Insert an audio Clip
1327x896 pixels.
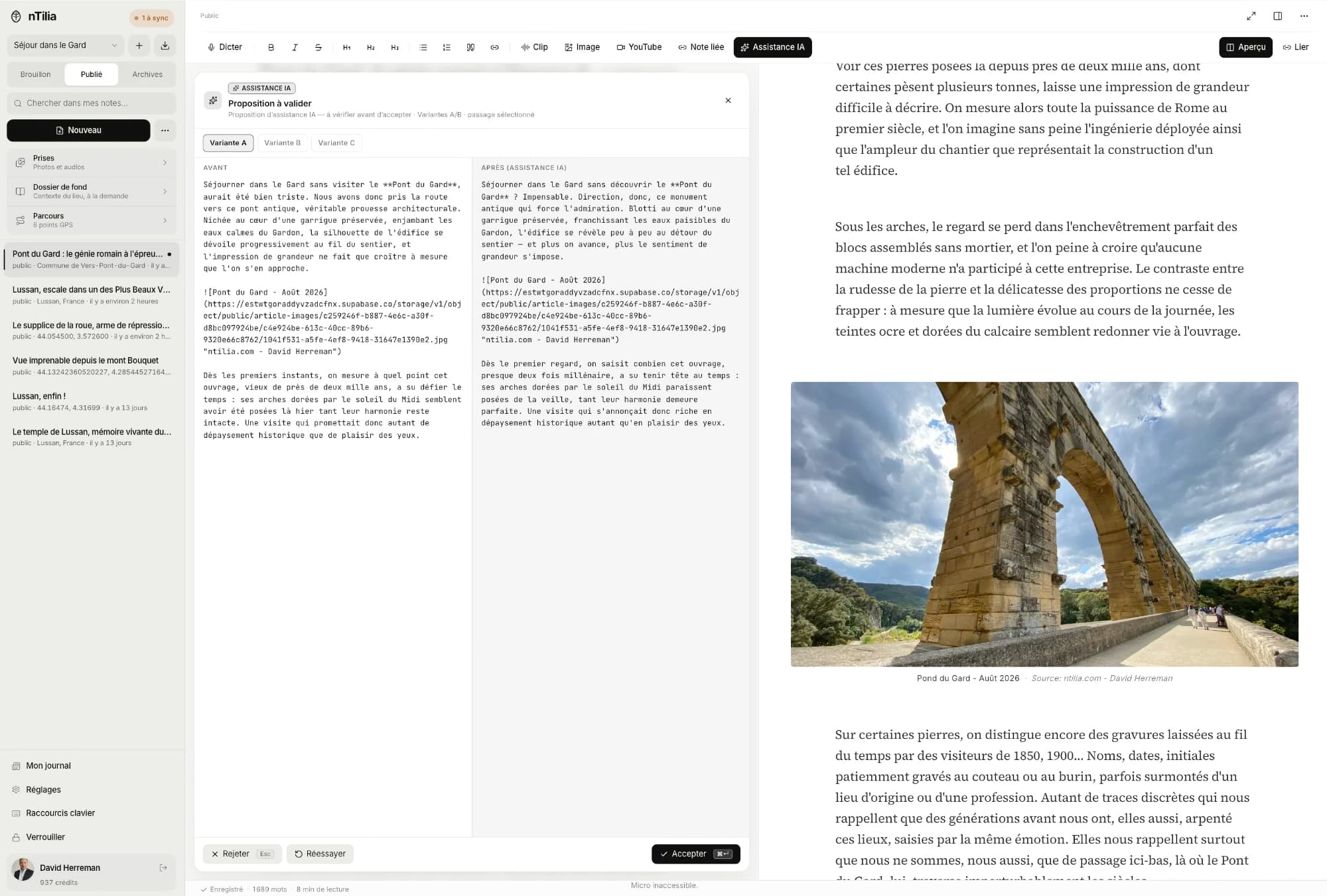pyautogui.click(x=535, y=47)
